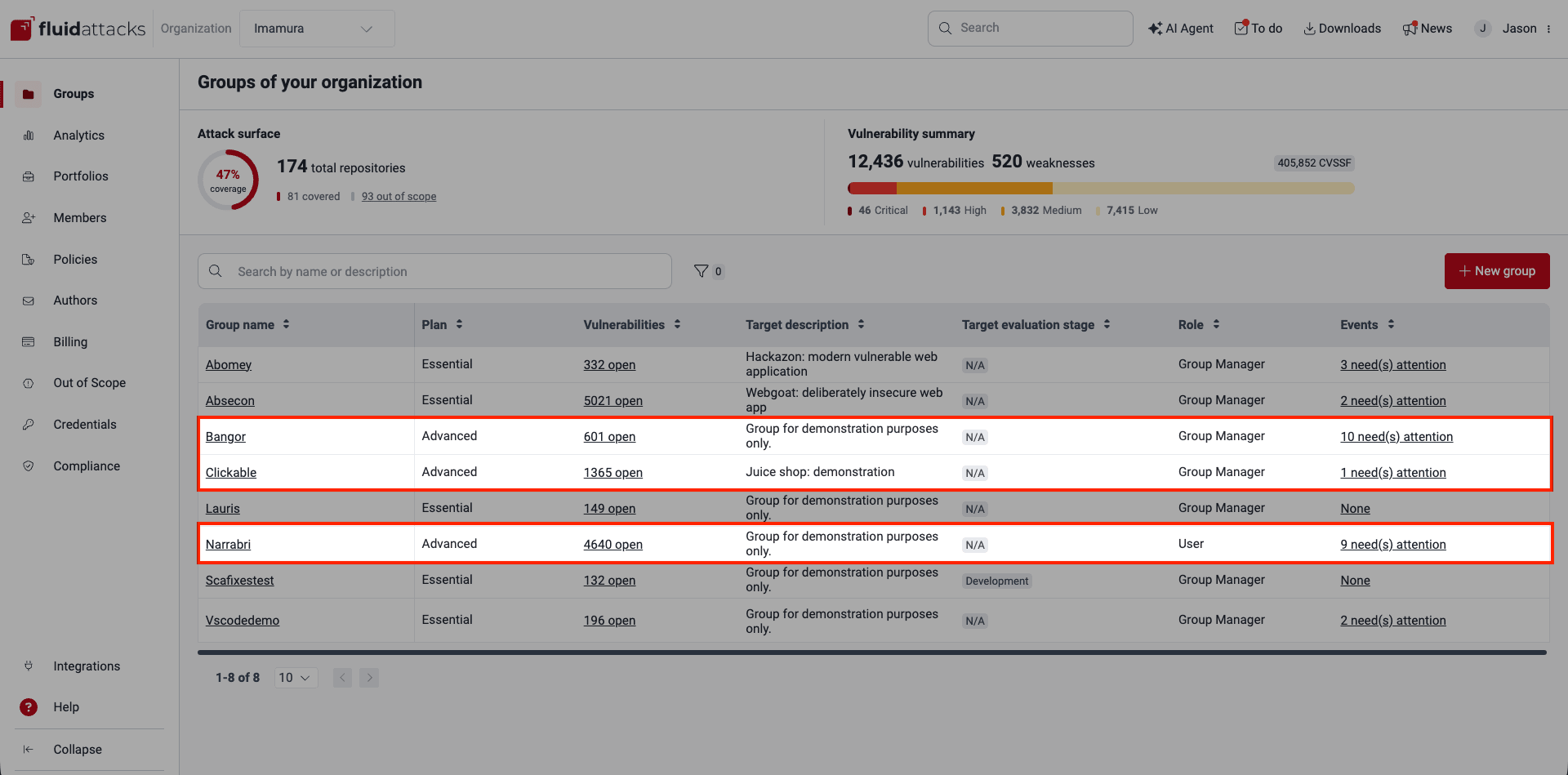Open the Narrabri group
1568x775 pixels.
[x=228, y=544]
